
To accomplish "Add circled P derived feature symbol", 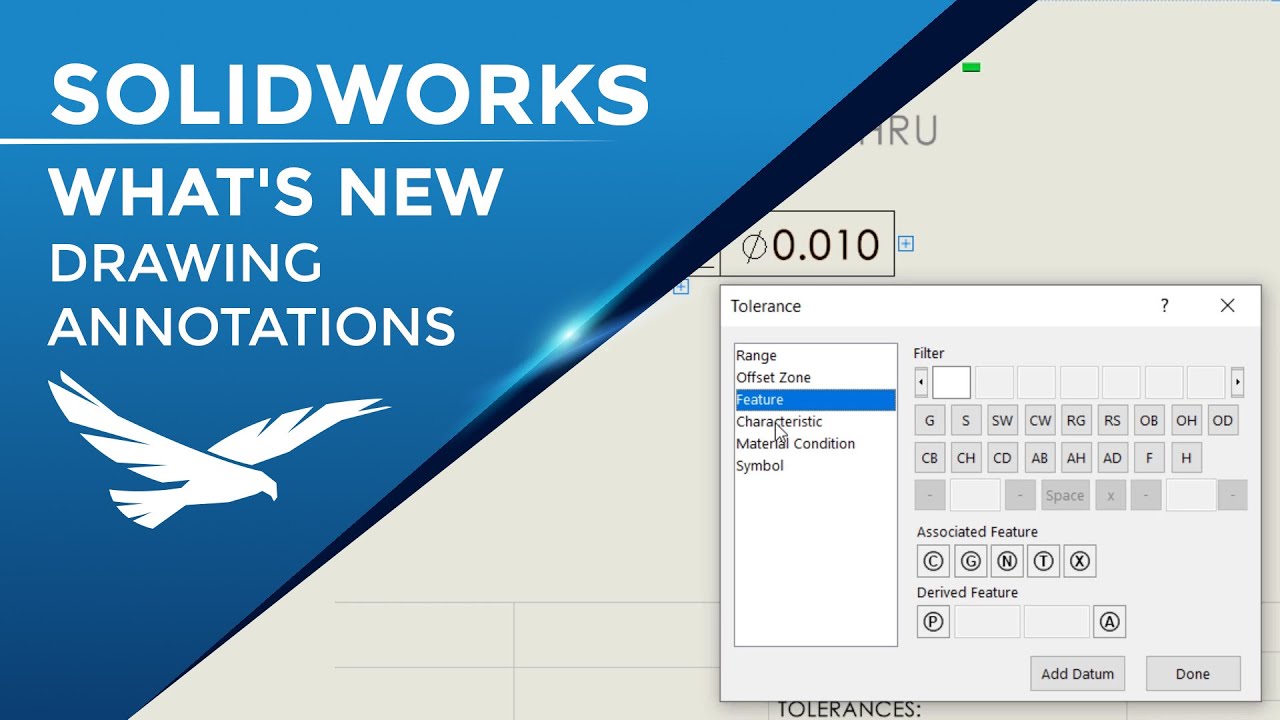I will [933, 622].
